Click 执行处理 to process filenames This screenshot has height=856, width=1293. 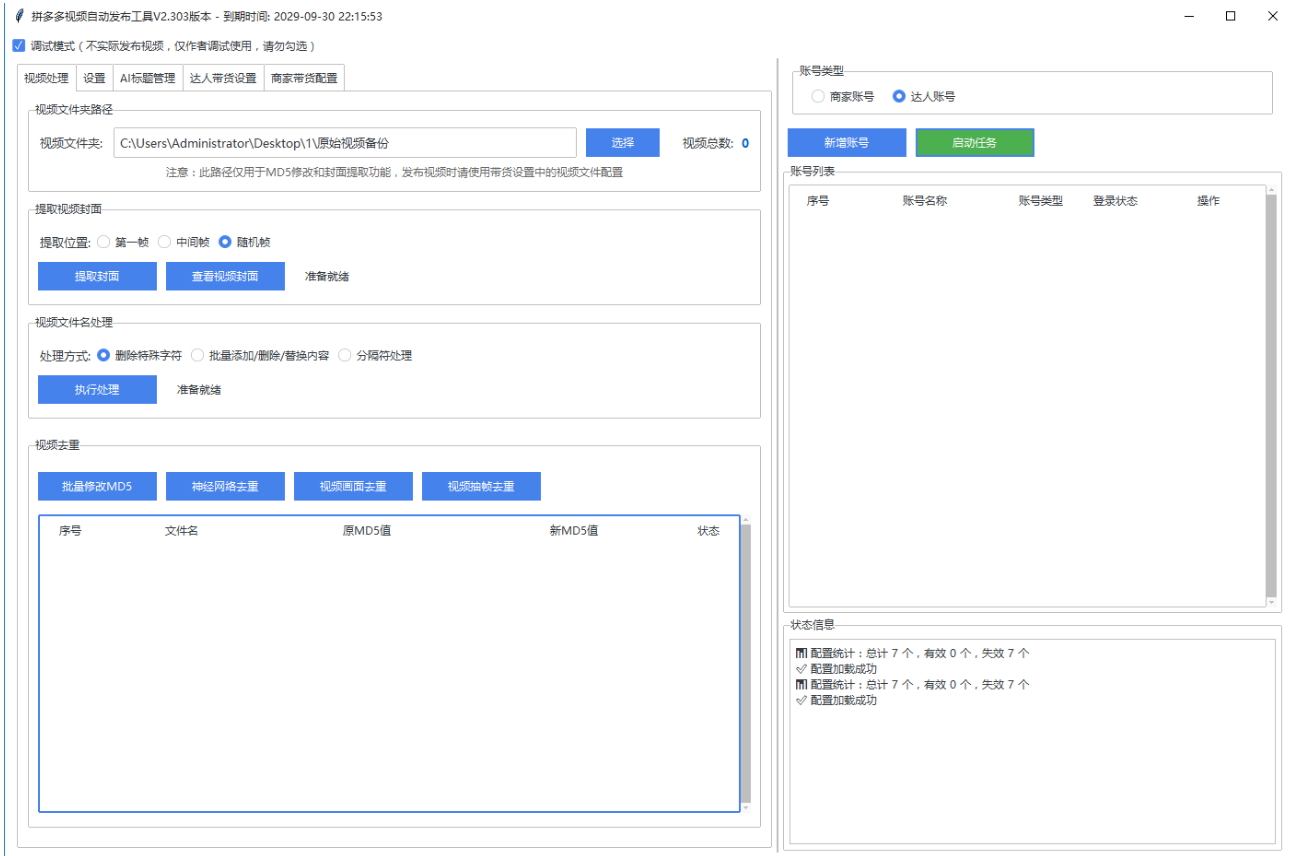[97, 389]
